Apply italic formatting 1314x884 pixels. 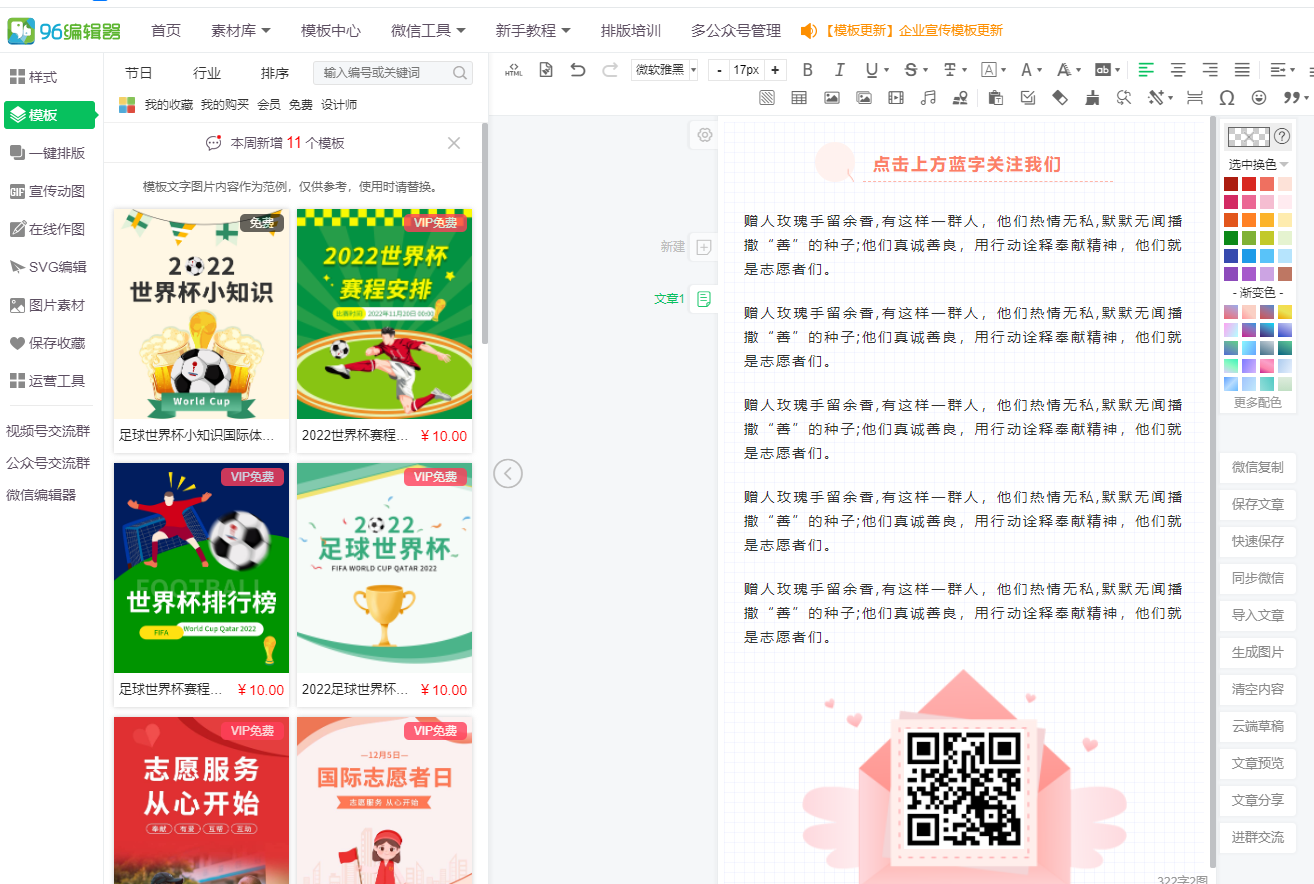(x=840, y=70)
